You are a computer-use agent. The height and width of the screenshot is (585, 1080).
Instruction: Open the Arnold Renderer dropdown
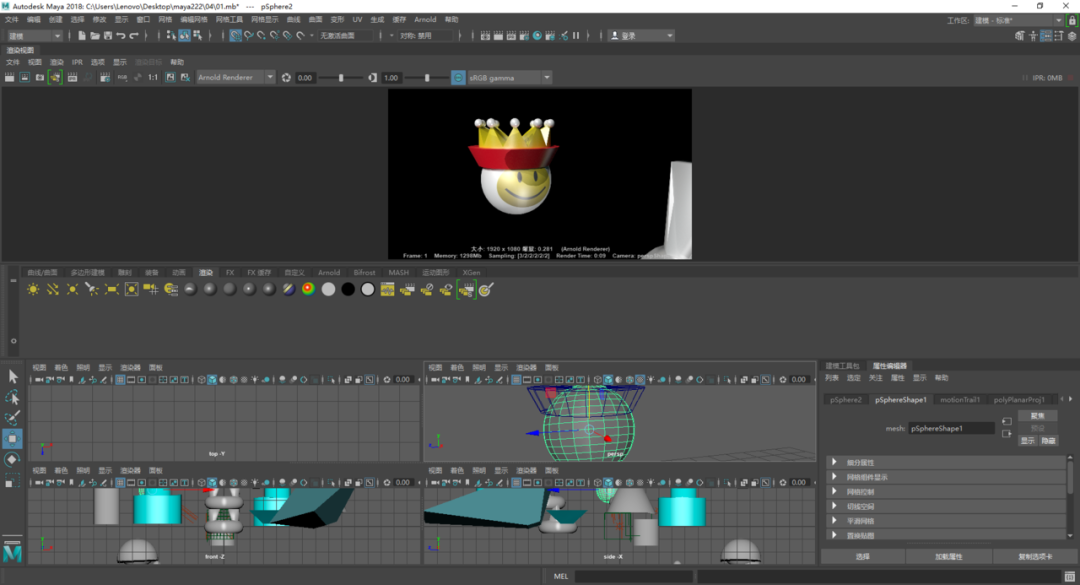[x=236, y=78]
